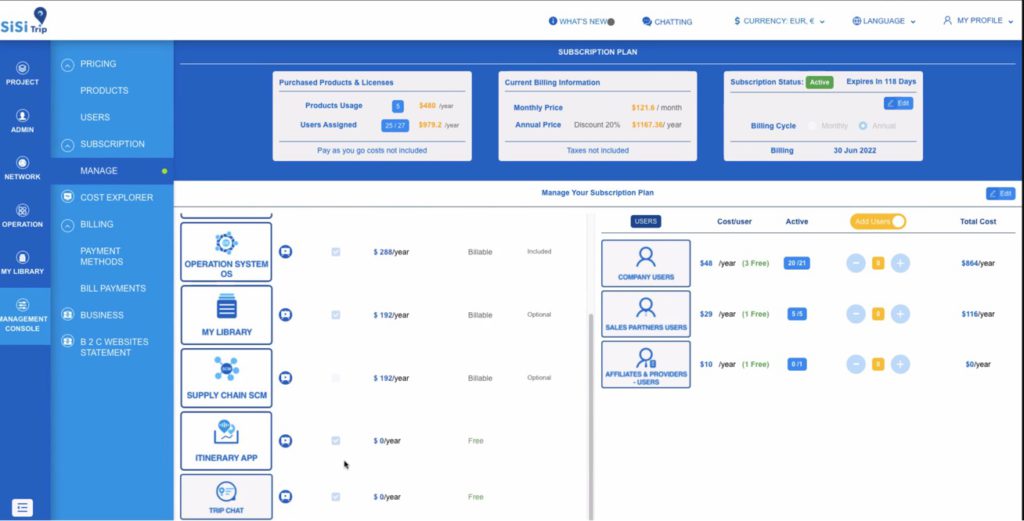Click the Sales Partners Users tile
Image resolution: width=1024 pixels, height=521 pixels.
click(x=646, y=314)
